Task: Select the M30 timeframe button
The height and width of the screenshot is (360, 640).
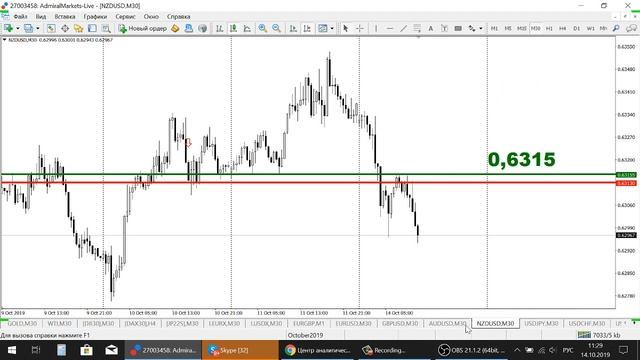Action: point(536,28)
